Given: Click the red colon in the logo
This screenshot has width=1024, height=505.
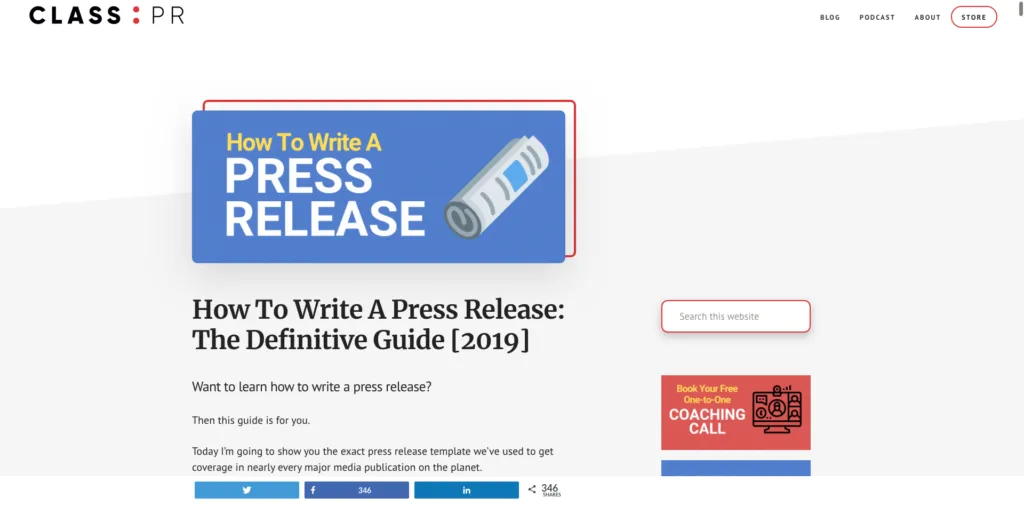Looking at the screenshot, I should (136, 15).
